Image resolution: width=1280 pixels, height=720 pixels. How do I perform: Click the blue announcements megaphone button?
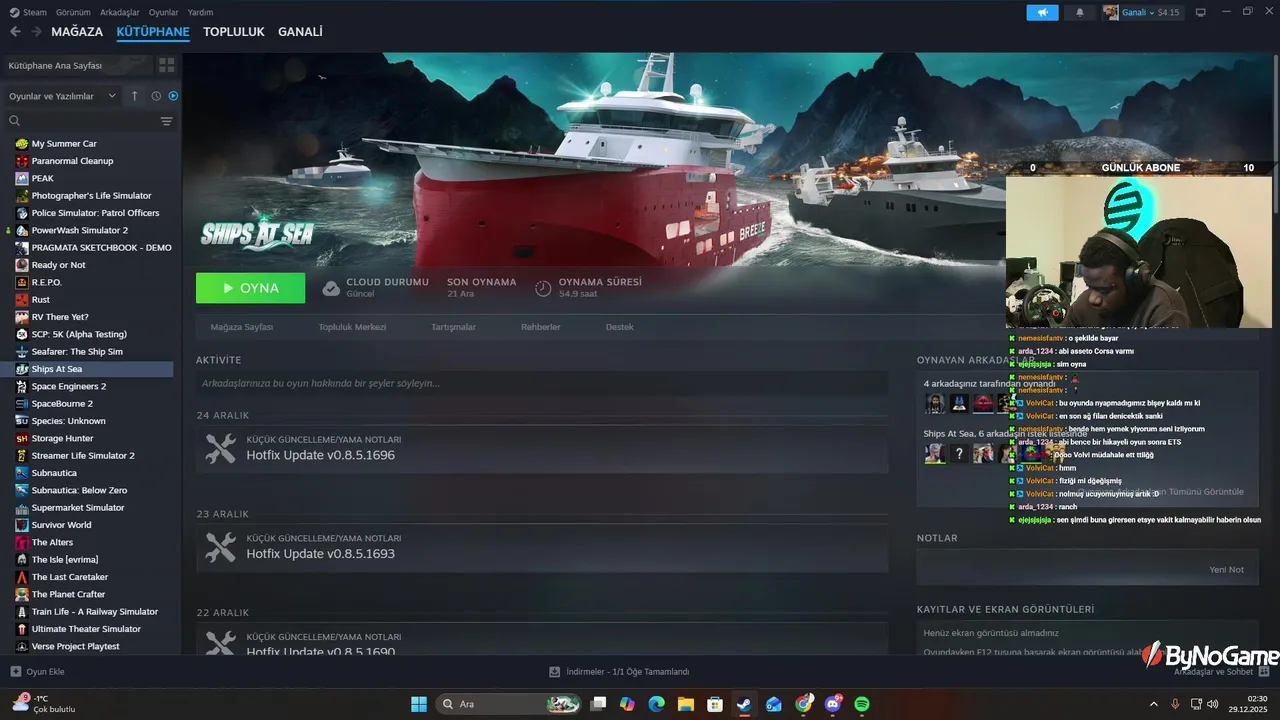point(1042,12)
